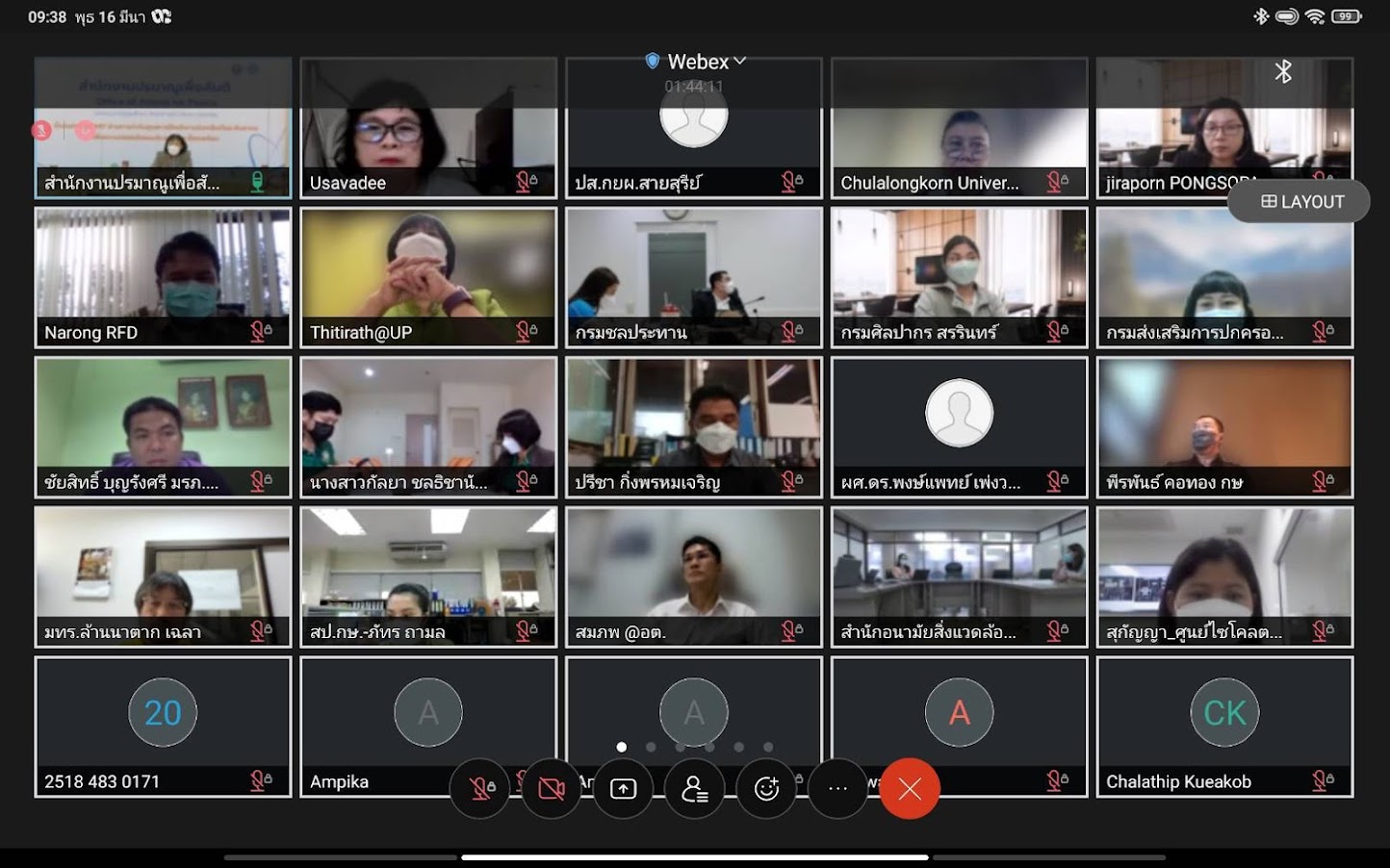This screenshot has width=1390, height=868.
Task: Tap the share content icon
Action: 623,789
